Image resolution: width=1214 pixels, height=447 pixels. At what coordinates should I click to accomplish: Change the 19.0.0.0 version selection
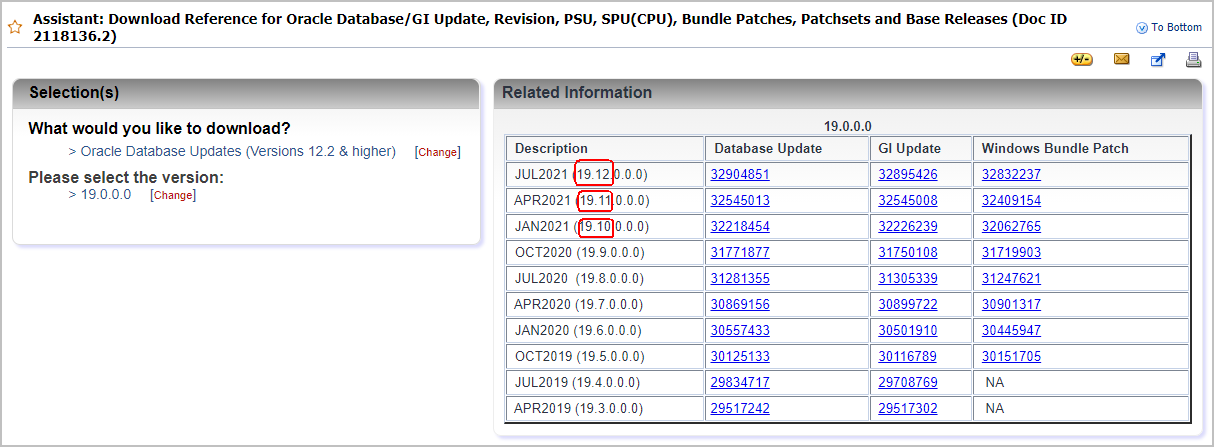coord(173,195)
